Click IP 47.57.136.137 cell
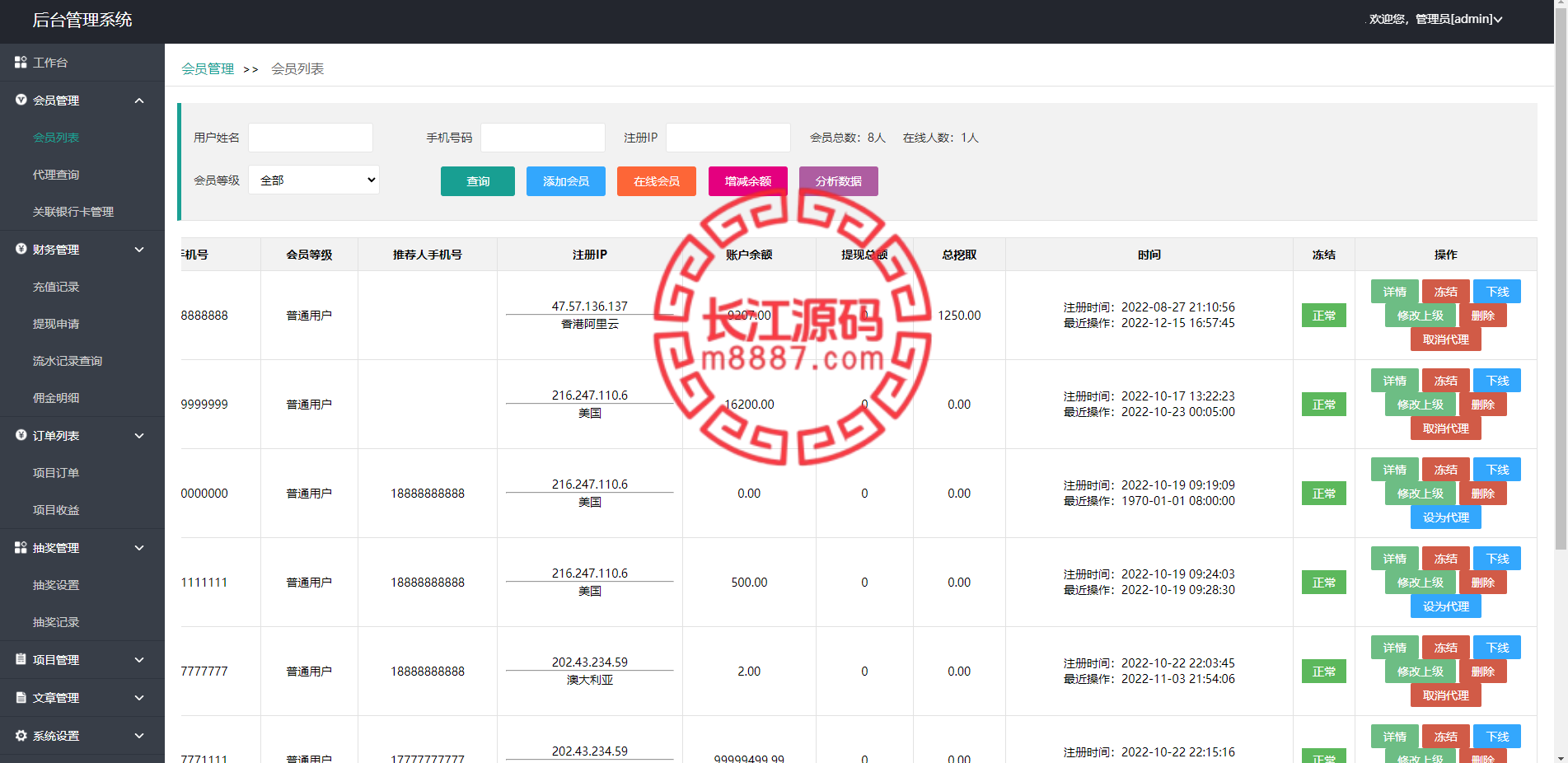Viewport: 1568px width, 763px height. pyautogui.click(x=590, y=307)
